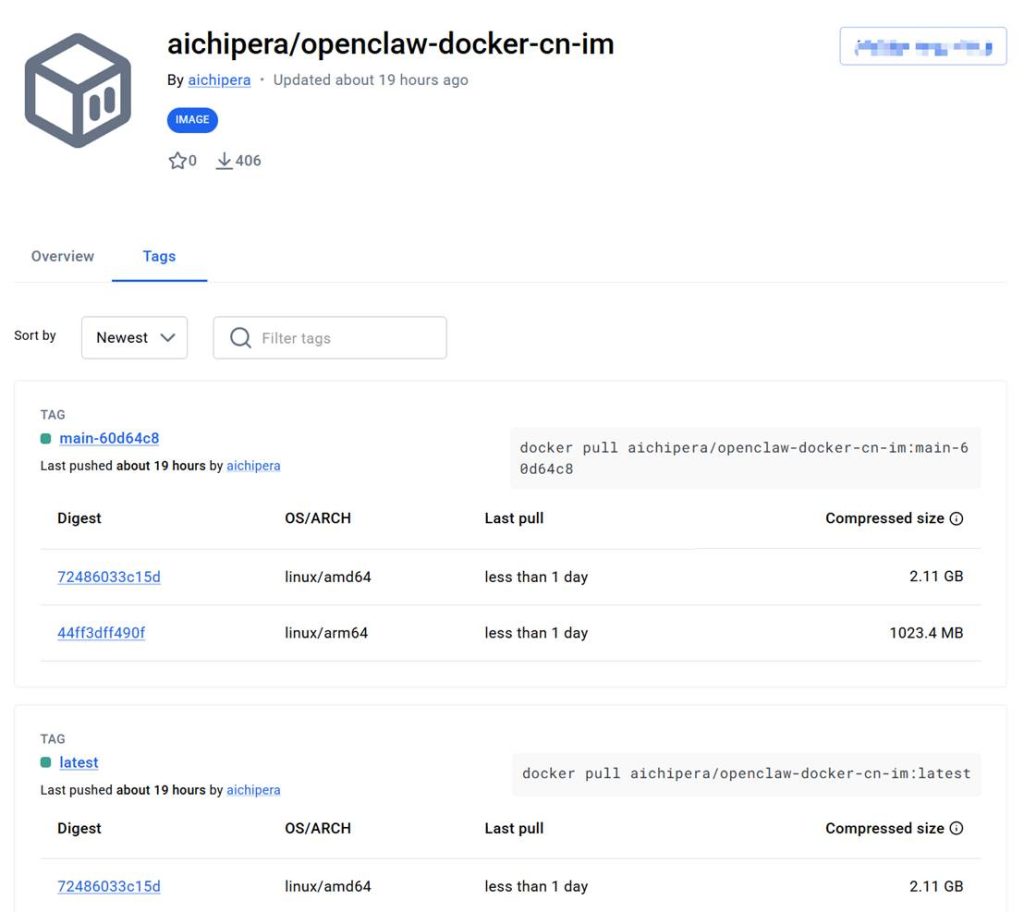This screenshot has width=1024, height=912.
Task: Click the search magnifier in Filter tags
Action: point(240,338)
